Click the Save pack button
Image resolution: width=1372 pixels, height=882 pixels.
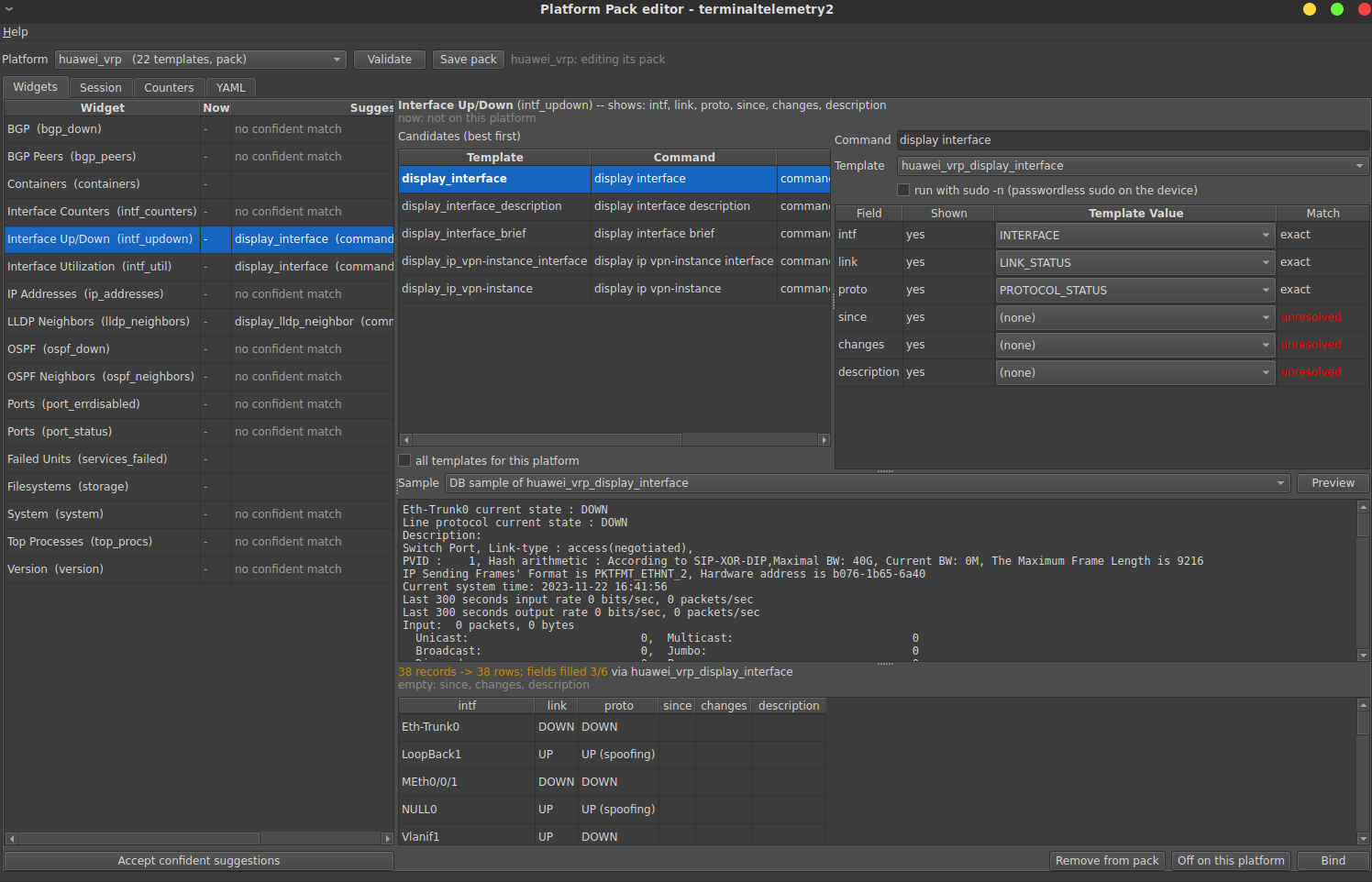[x=468, y=60]
